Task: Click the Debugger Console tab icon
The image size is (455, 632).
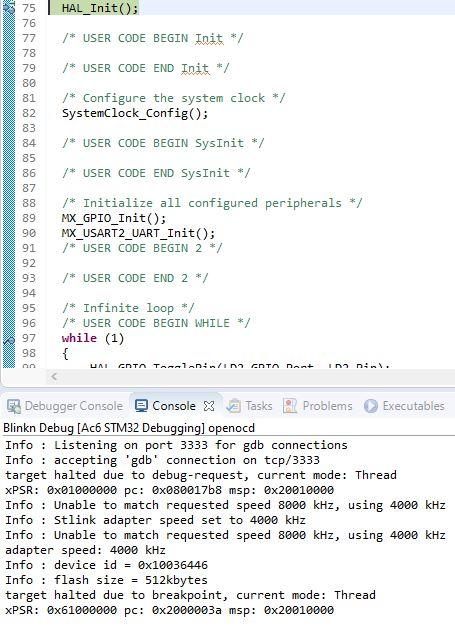Action: [14, 406]
